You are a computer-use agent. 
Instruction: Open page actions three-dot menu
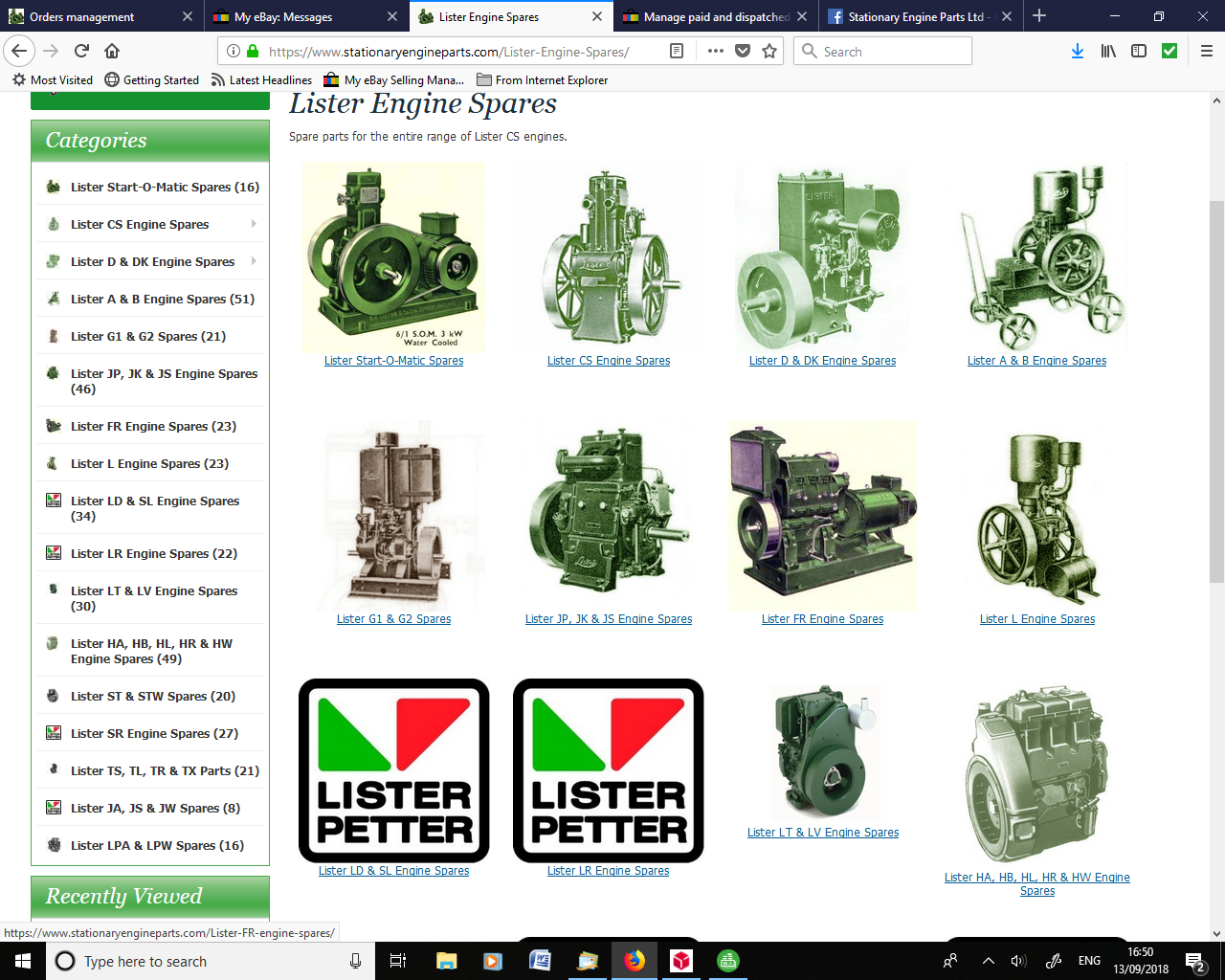(x=716, y=51)
